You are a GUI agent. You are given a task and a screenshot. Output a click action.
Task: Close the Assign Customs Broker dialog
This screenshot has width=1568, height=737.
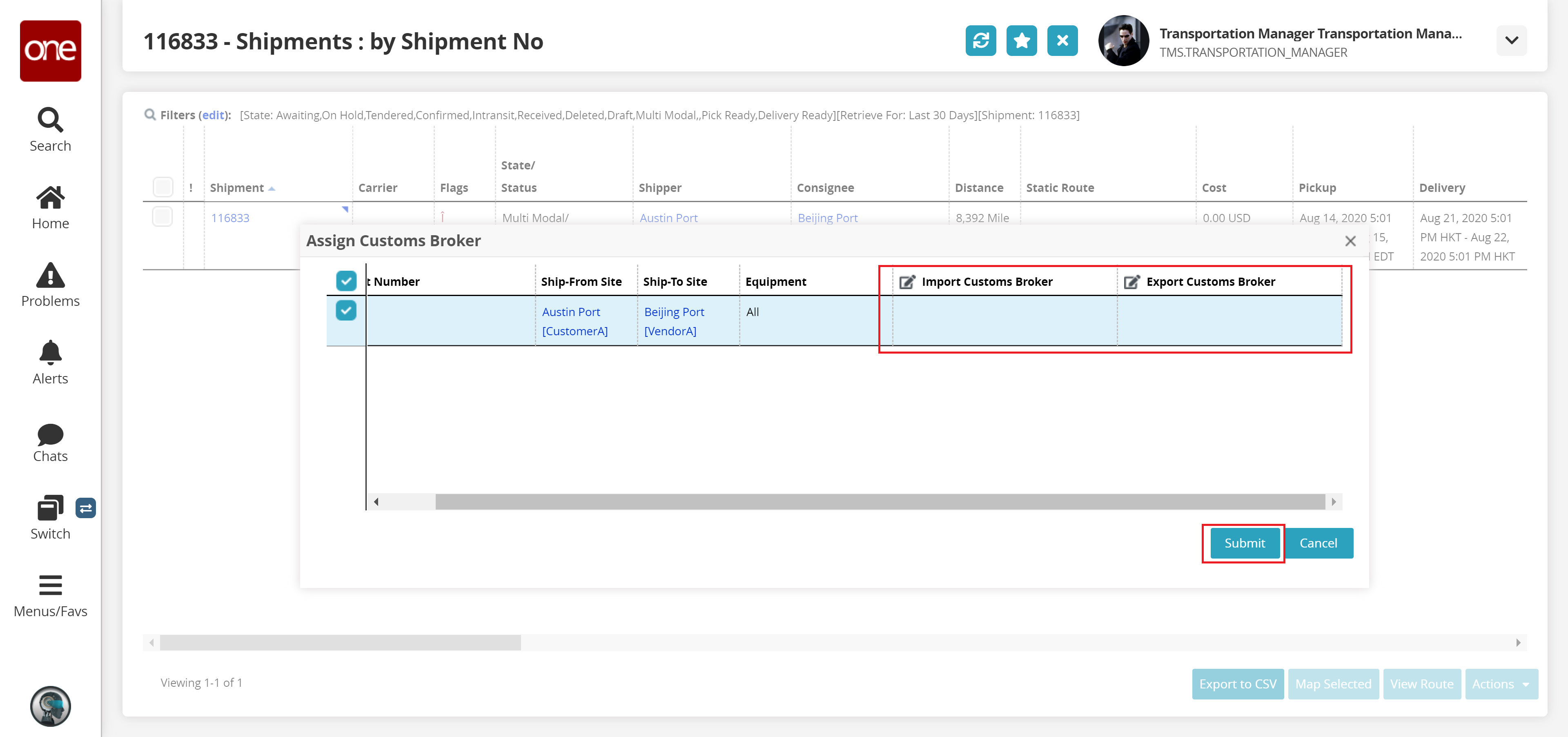point(1350,241)
